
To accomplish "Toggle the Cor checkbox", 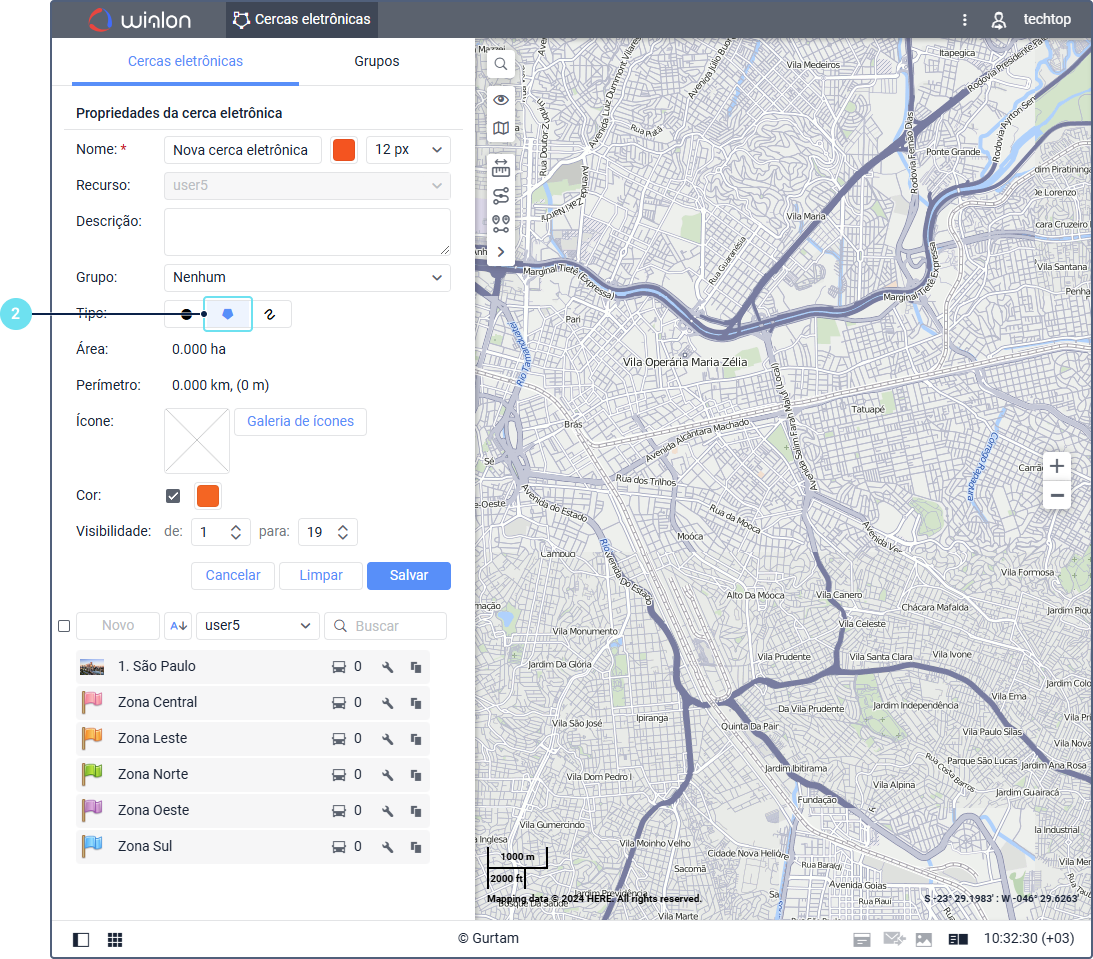I will (173, 496).
